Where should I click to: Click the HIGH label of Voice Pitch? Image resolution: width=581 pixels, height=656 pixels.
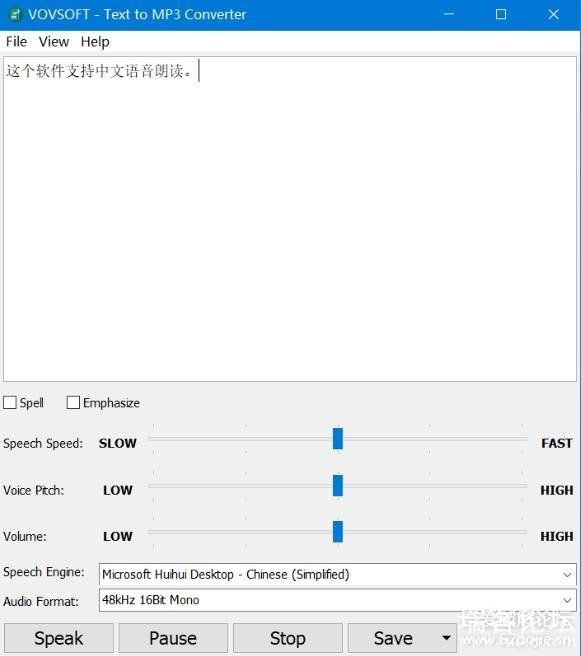(557, 490)
